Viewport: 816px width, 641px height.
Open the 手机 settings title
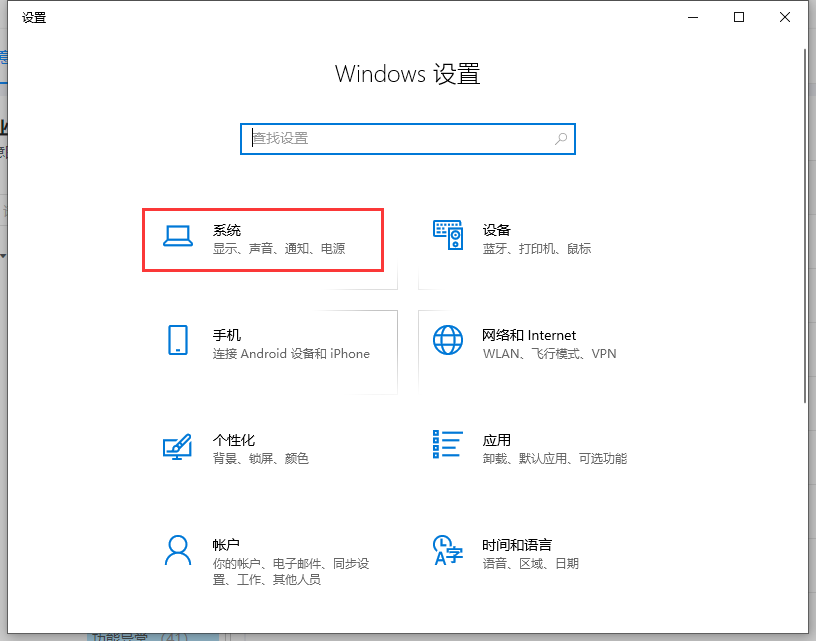point(227,335)
